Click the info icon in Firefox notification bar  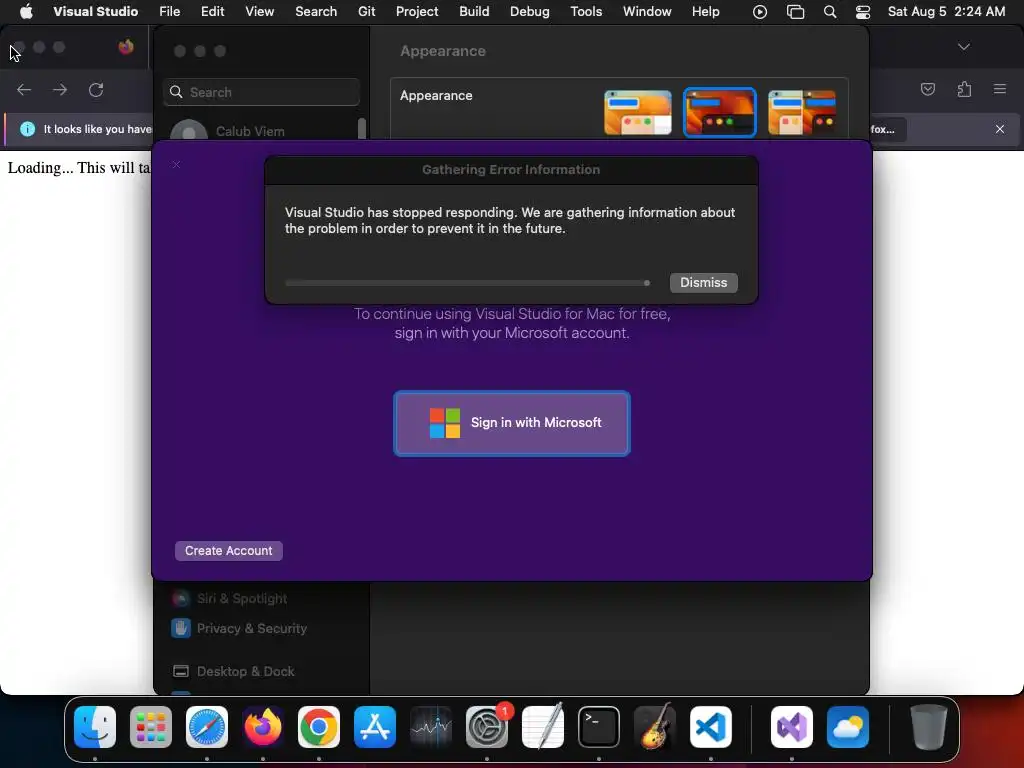(27, 129)
